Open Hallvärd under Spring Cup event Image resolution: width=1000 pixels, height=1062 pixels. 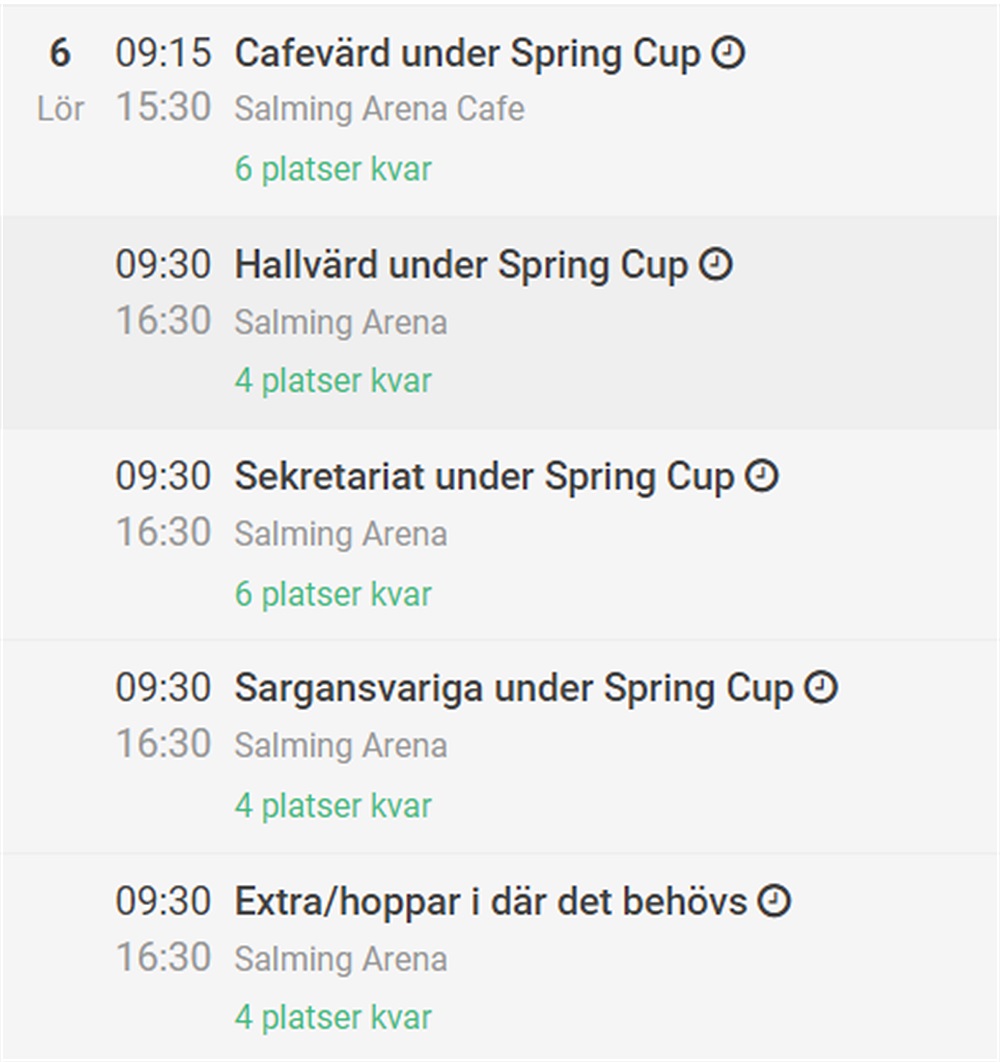[x=461, y=266]
